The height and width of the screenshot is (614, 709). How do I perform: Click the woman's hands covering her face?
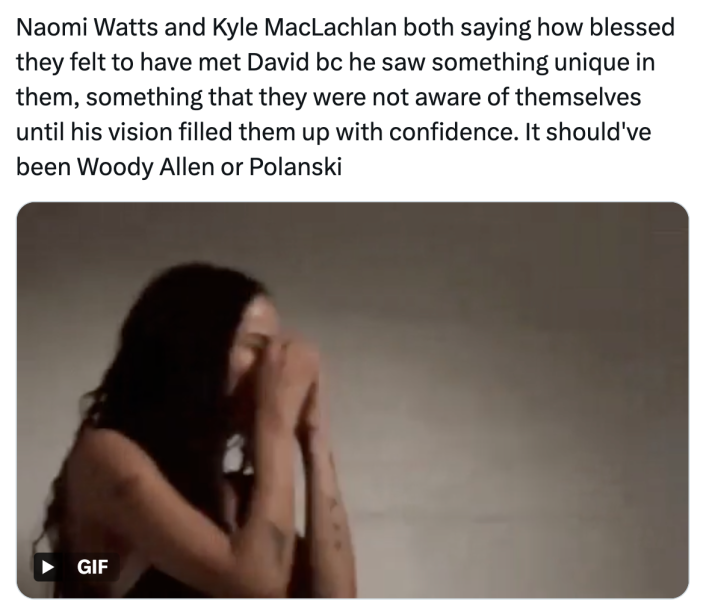(294, 375)
